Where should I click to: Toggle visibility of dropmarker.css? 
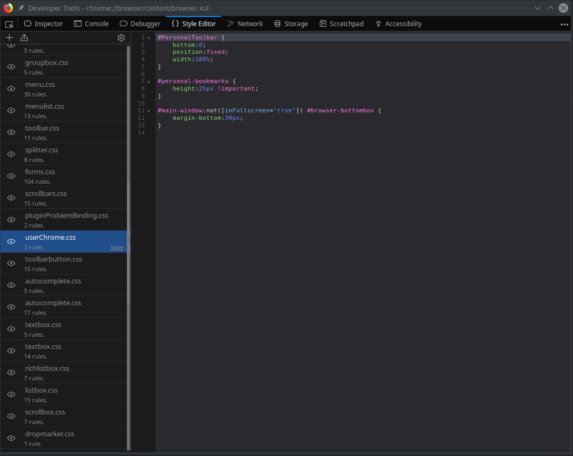[x=11, y=438]
